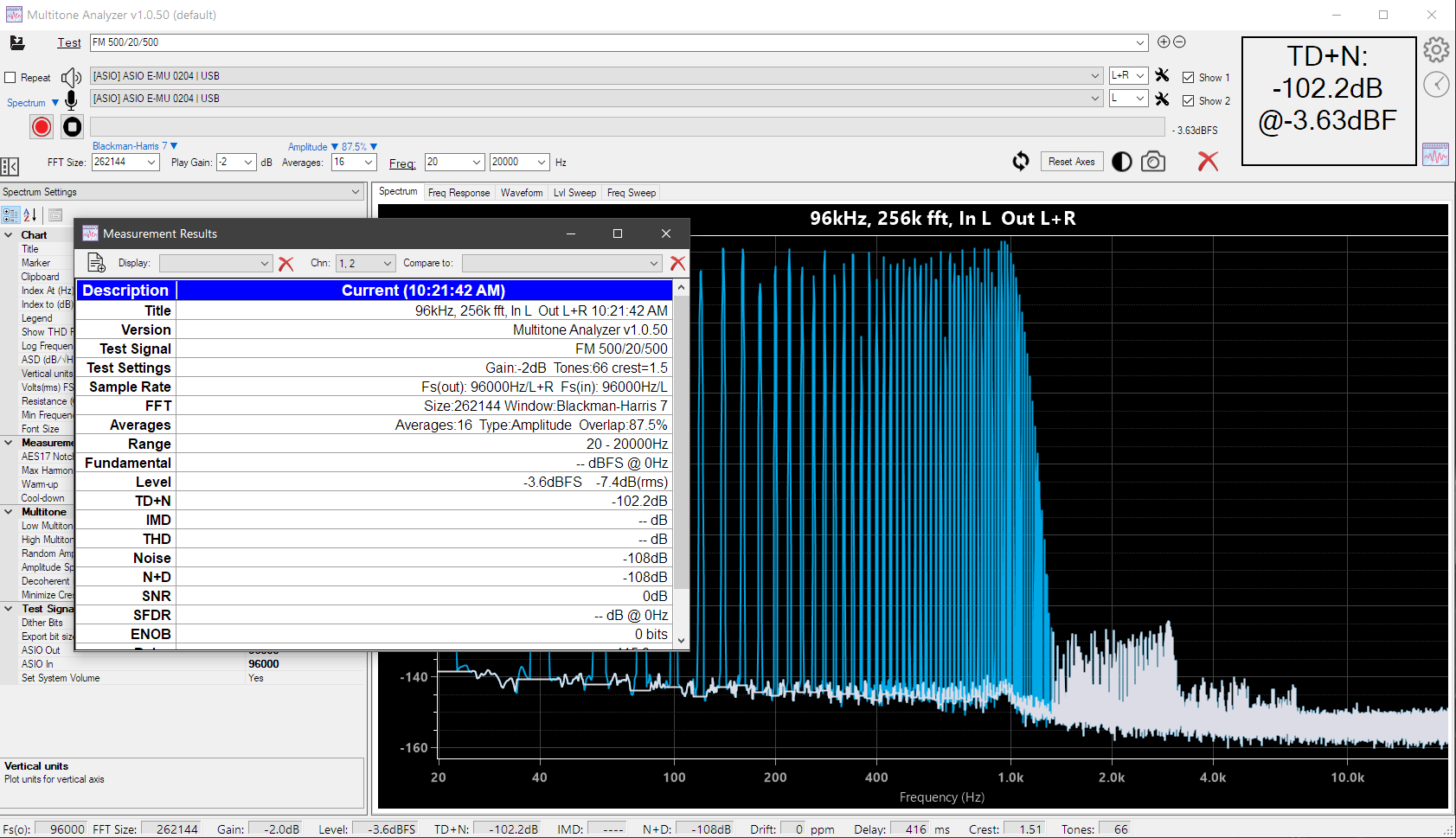1456x838 pixels.
Task: Click the large red X clear icon beside the camera
Action: [x=1208, y=161]
